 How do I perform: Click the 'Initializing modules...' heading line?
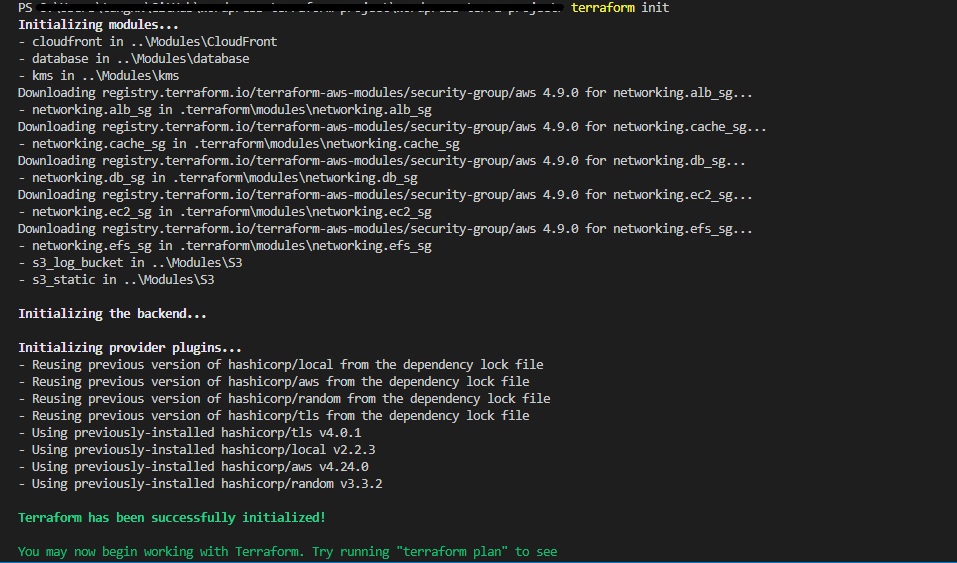pyautogui.click(x=99, y=25)
